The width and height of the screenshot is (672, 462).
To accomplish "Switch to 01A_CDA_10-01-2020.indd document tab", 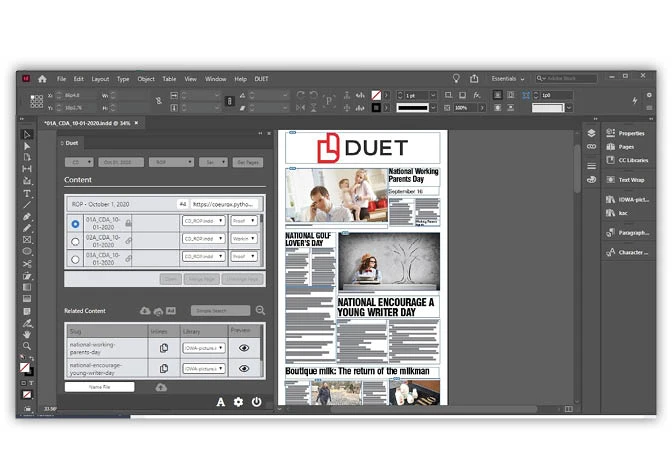I will (87, 123).
